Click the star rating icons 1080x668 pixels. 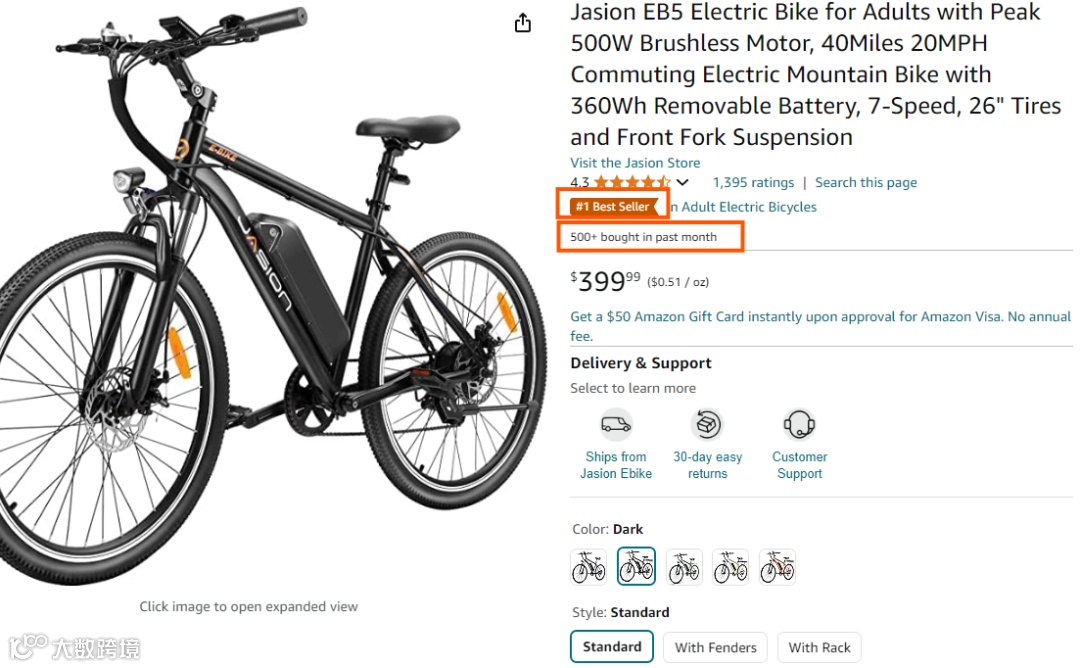pos(632,183)
